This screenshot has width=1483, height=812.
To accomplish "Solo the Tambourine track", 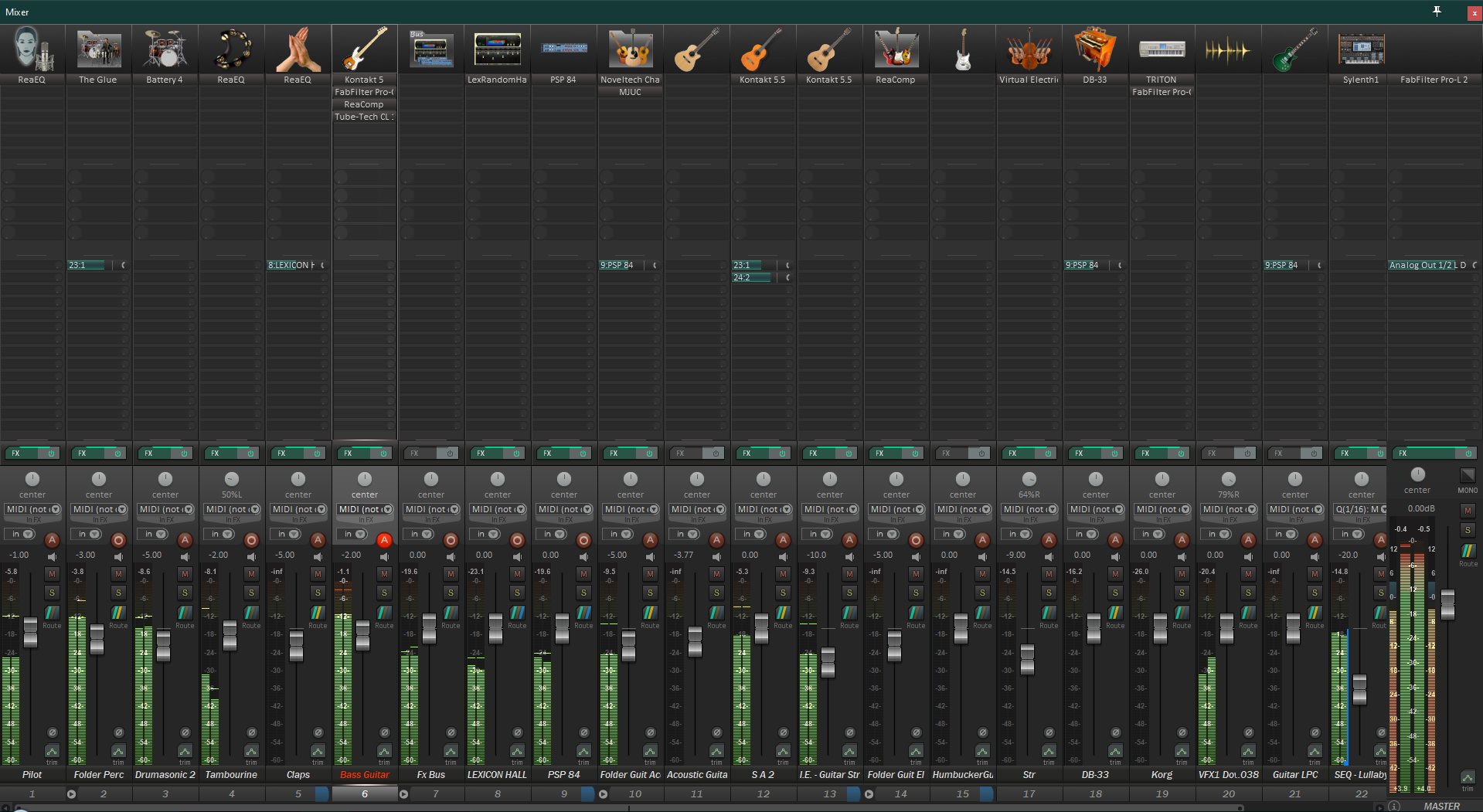I will click(251, 593).
